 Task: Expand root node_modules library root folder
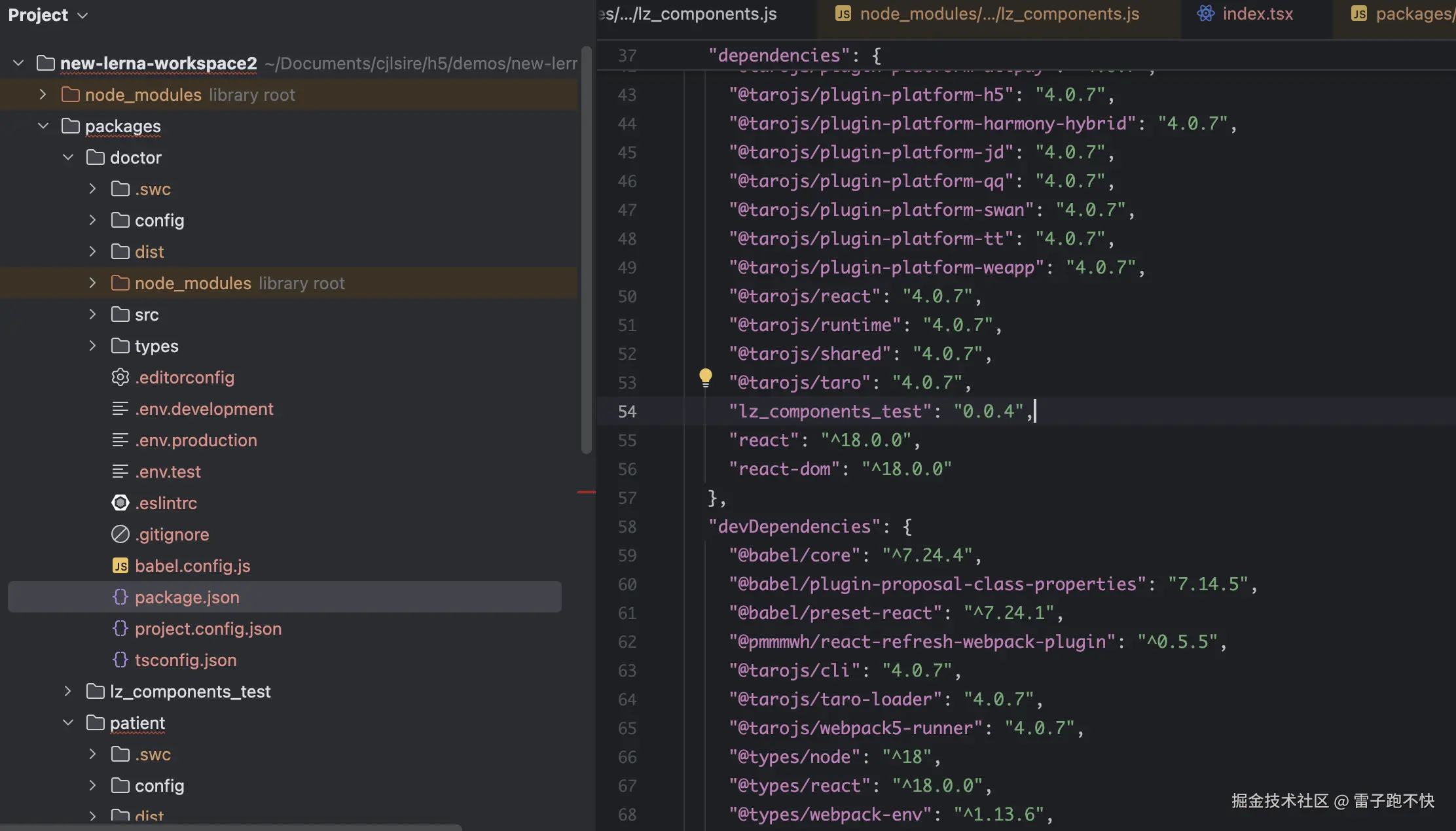[43, 95]
